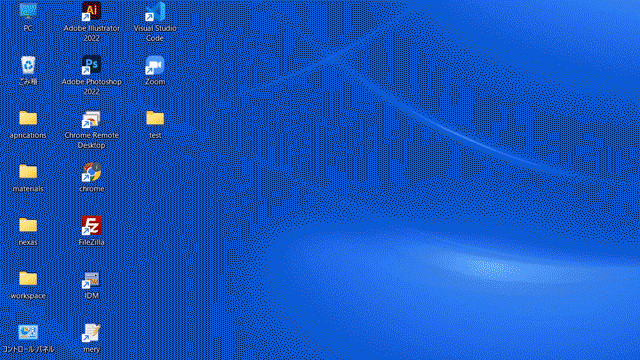
Task: Click the 'Visual Studio Code' text label
Action: (x=155, y=33)
